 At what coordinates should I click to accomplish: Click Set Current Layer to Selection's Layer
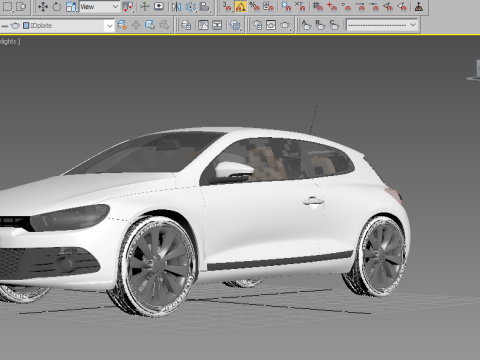pos(164,25)
